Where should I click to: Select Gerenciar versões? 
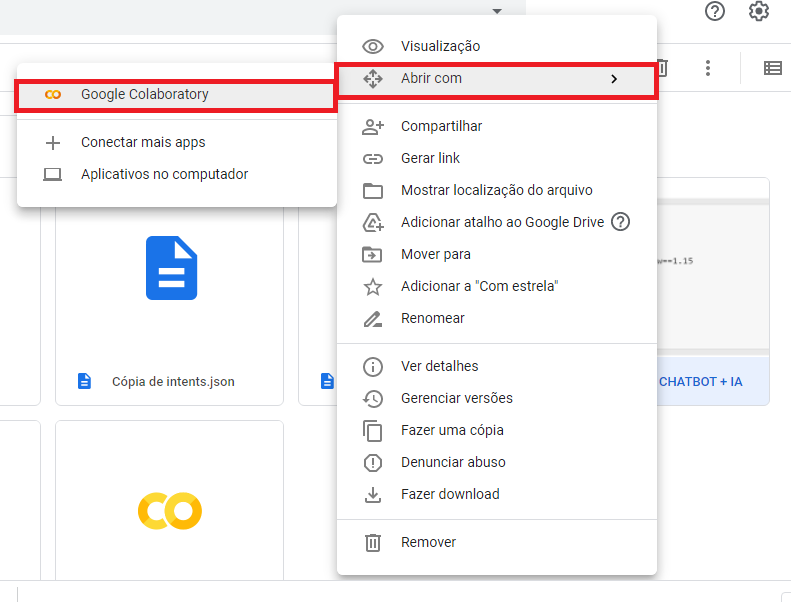click(x=496, y=398)
